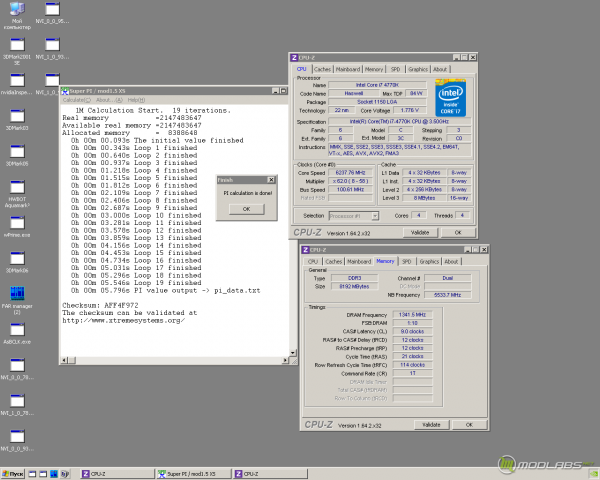Select the NVI_0_0_95 desktop shortcut

[x=52, y=13]
